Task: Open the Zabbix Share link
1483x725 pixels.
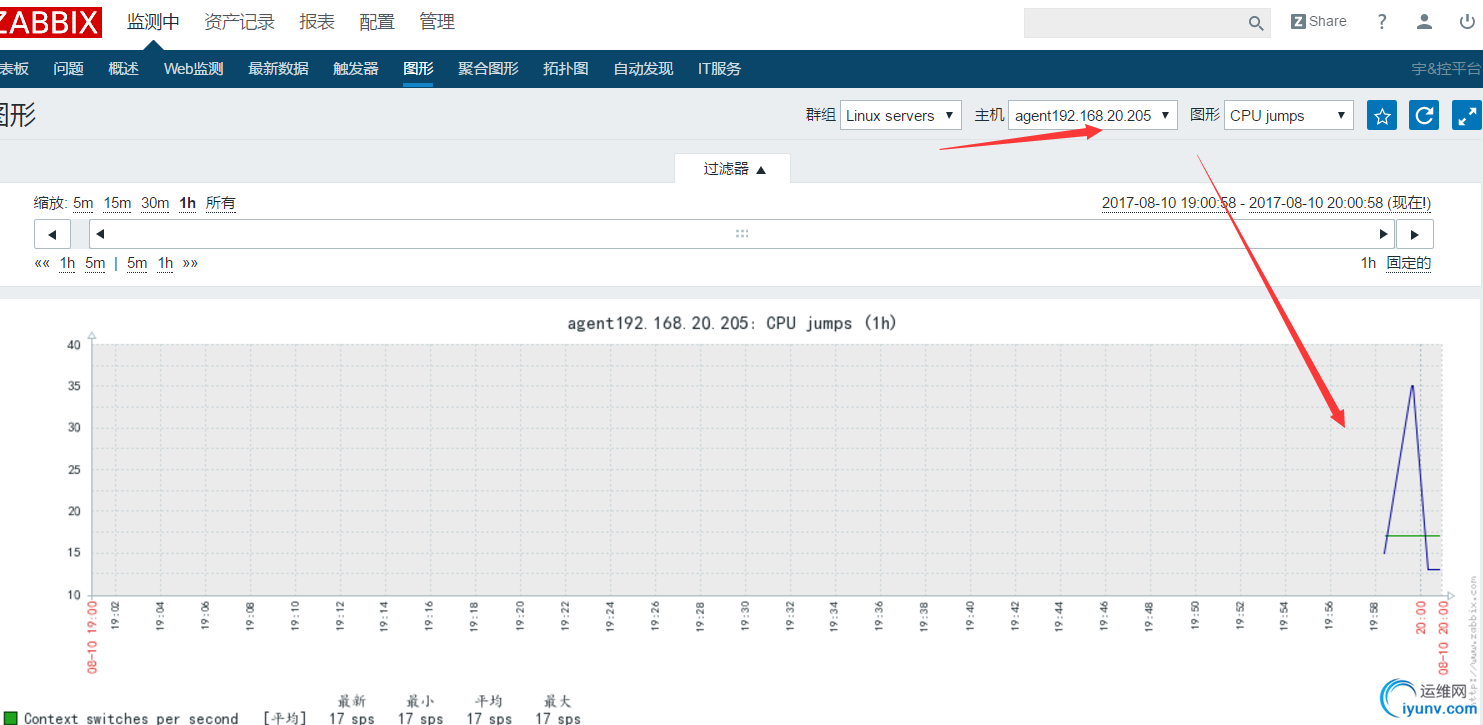Action: click(1318, 21)
